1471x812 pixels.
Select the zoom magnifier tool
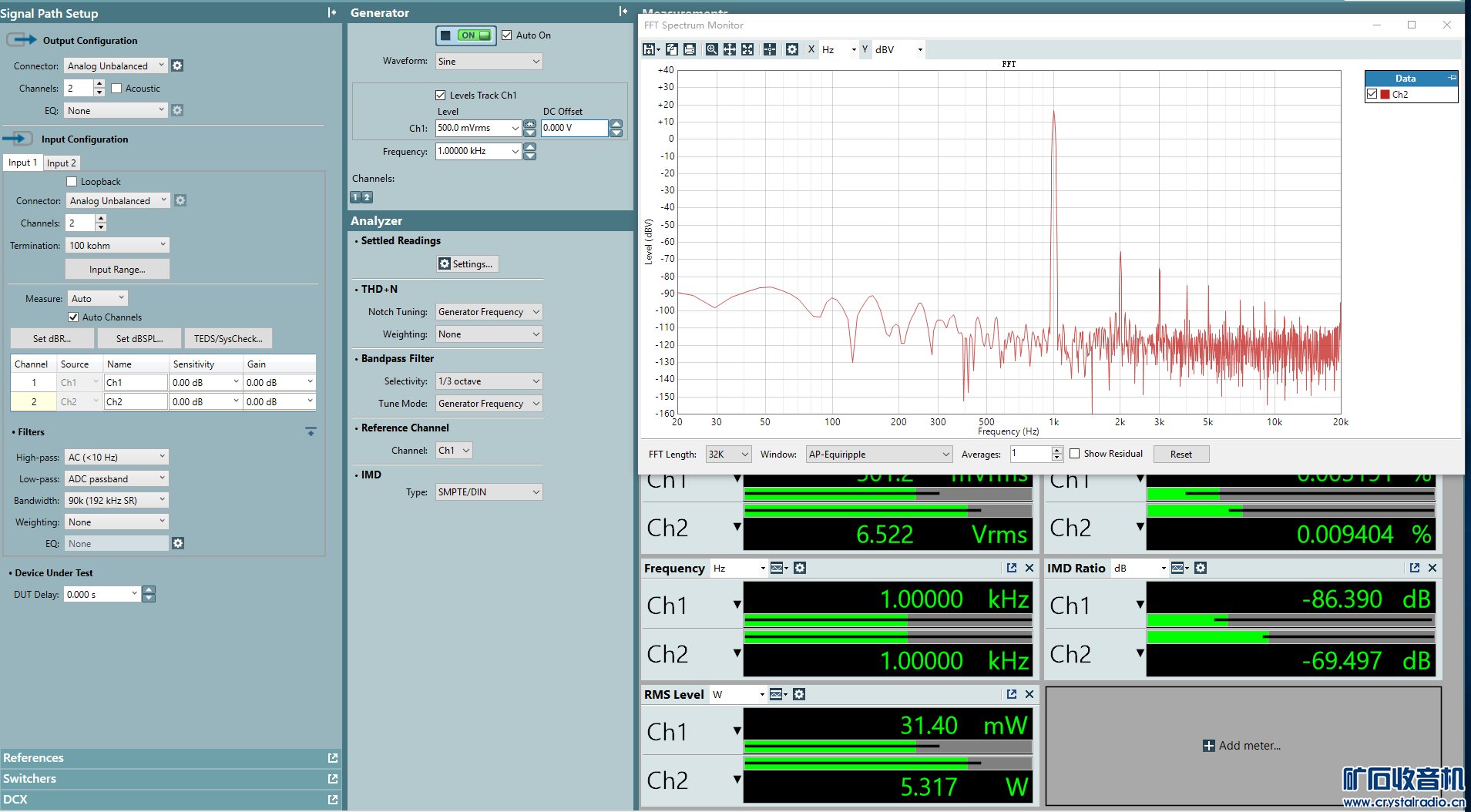tap(712, 49)
